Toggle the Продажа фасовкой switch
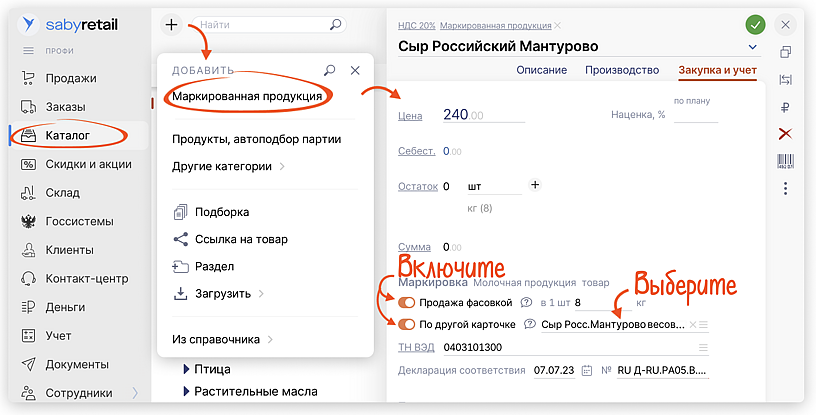Screen dimensions: 816x415 pyautogui.click(x=407, y=302)
